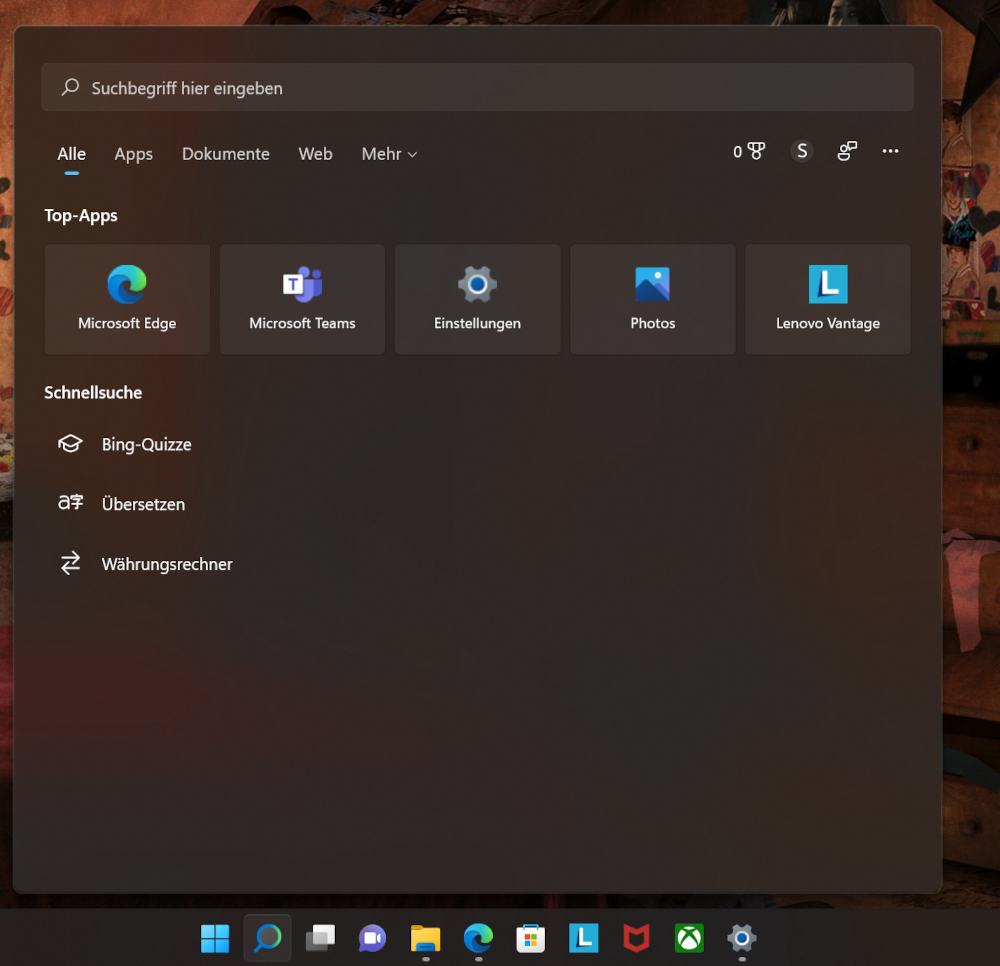Screen dimensions: 1000x966
Task: Expand the Mehr dropdown
Action: (x=389, y=154)
